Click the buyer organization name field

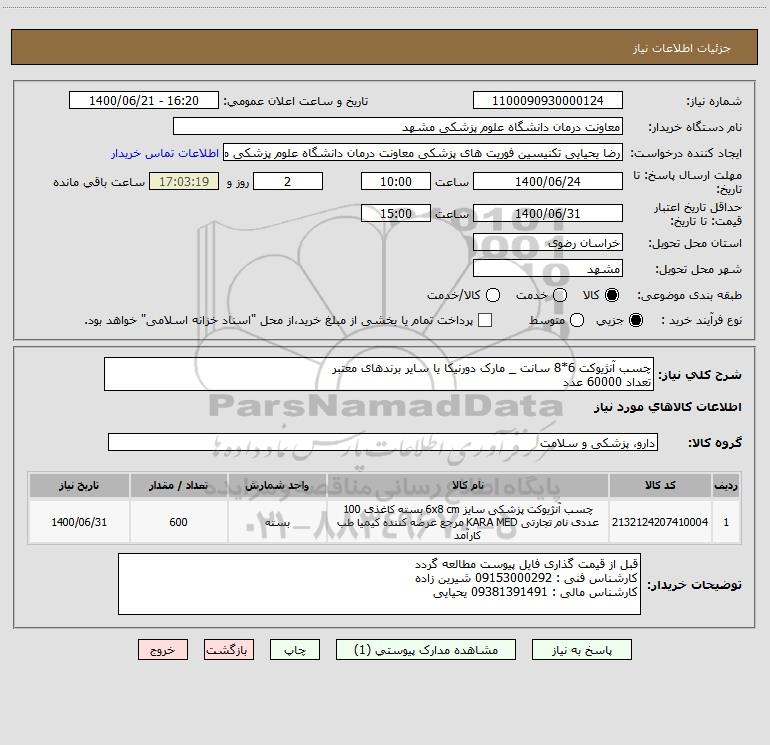[x=398, y=126]
